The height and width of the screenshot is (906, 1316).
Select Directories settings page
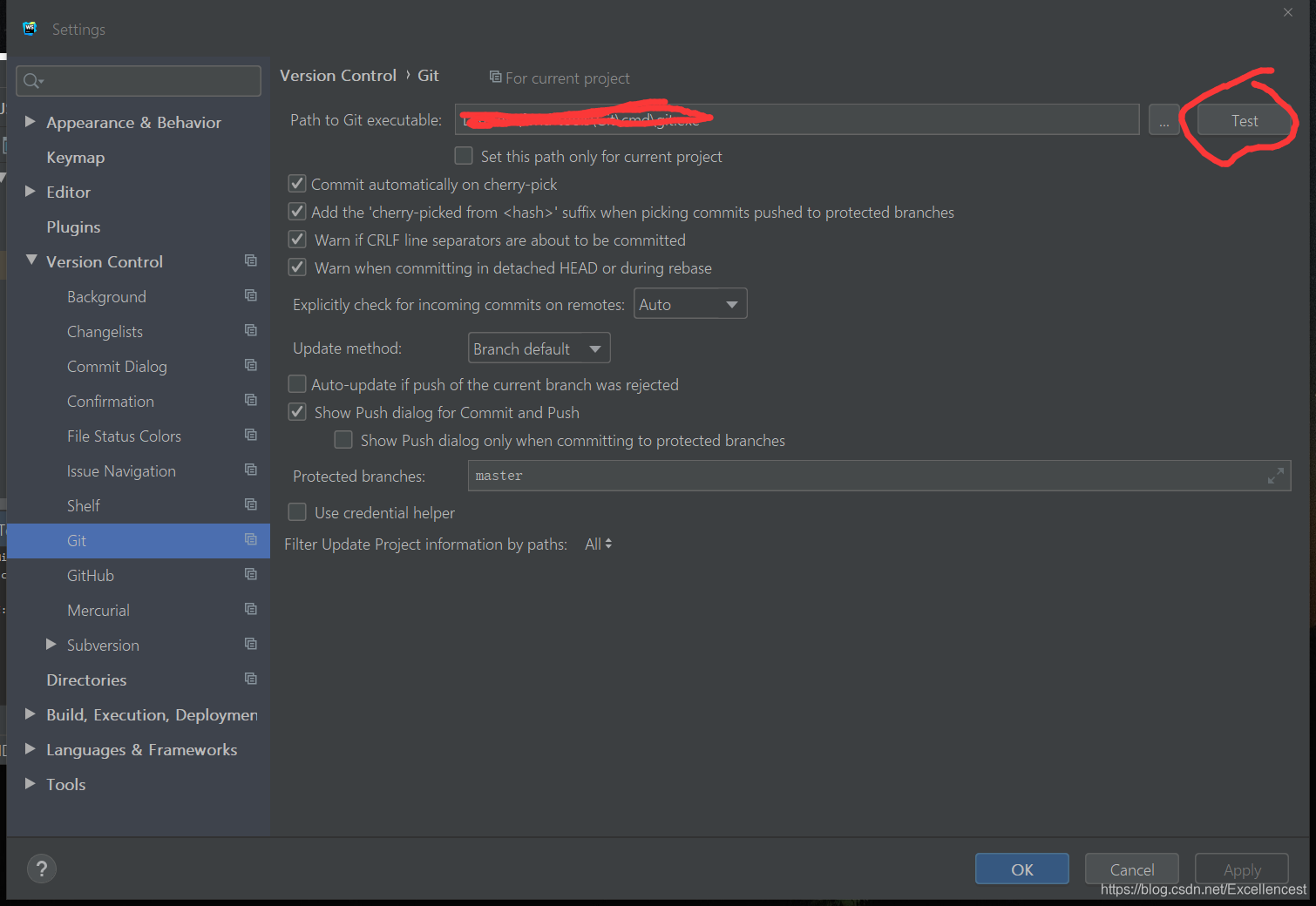point(86,680)
